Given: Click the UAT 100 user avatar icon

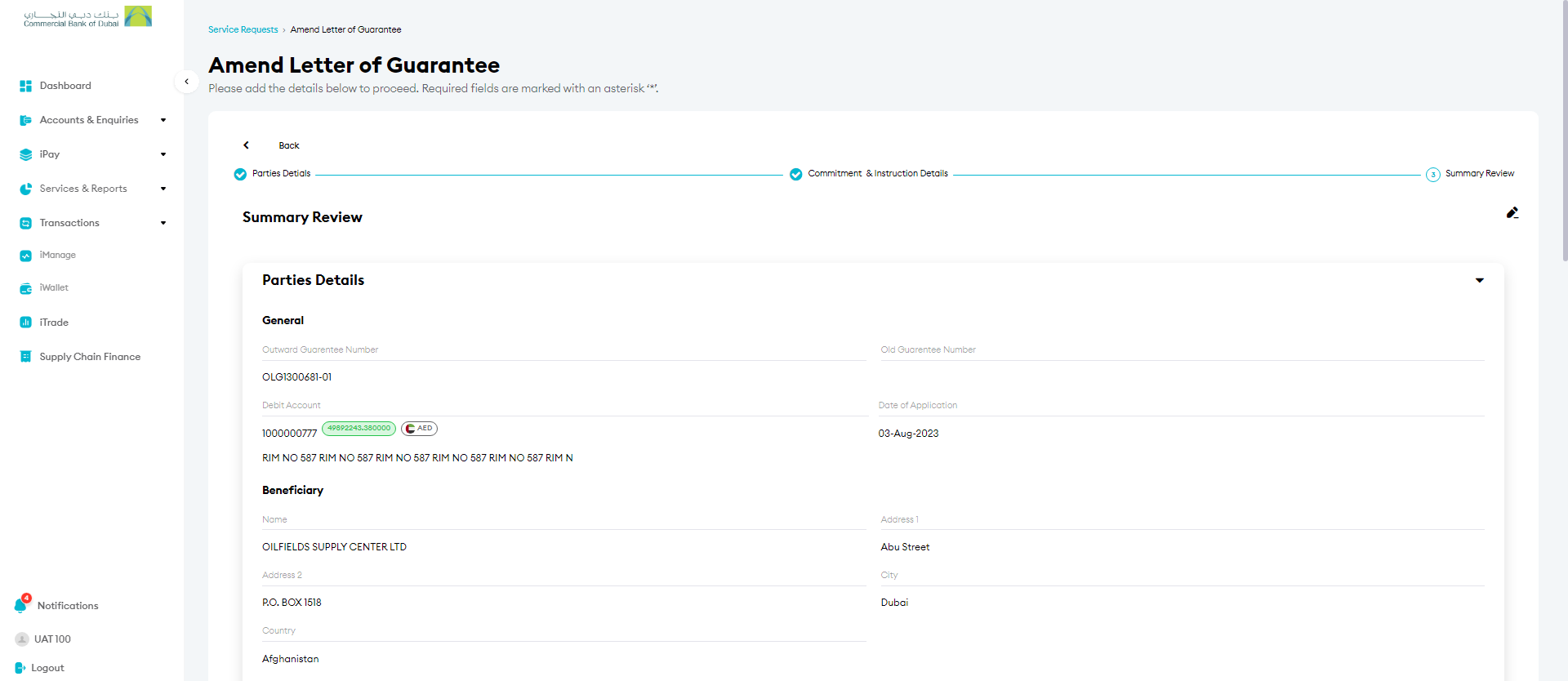Looking at the screenshot, I should 22,639.
